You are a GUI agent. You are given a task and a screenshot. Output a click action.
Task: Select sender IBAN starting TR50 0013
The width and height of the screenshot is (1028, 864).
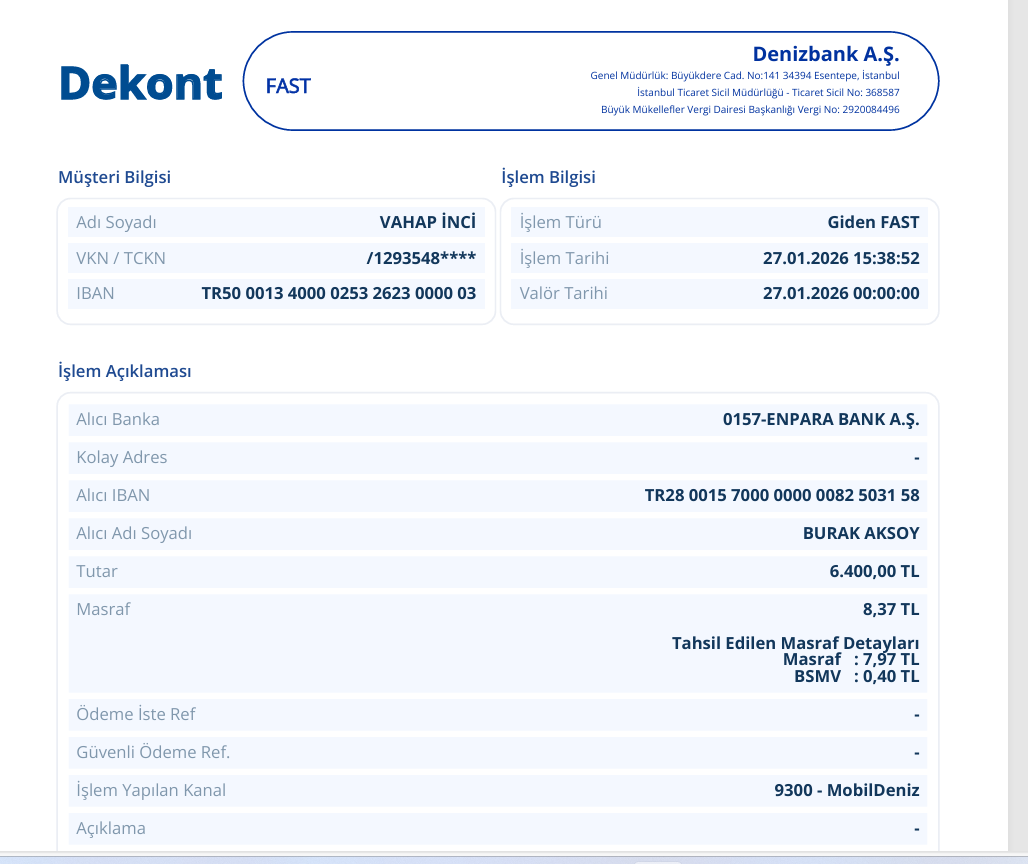click(x=338, y=293)
